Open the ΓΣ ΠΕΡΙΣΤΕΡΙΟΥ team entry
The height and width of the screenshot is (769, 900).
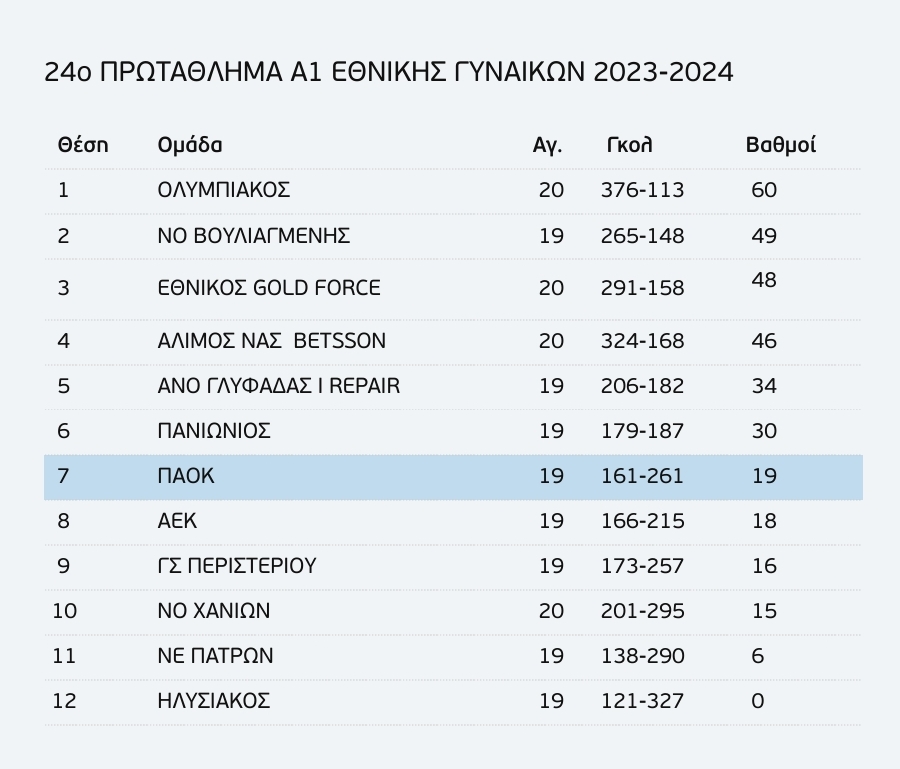tap(236, 566)
